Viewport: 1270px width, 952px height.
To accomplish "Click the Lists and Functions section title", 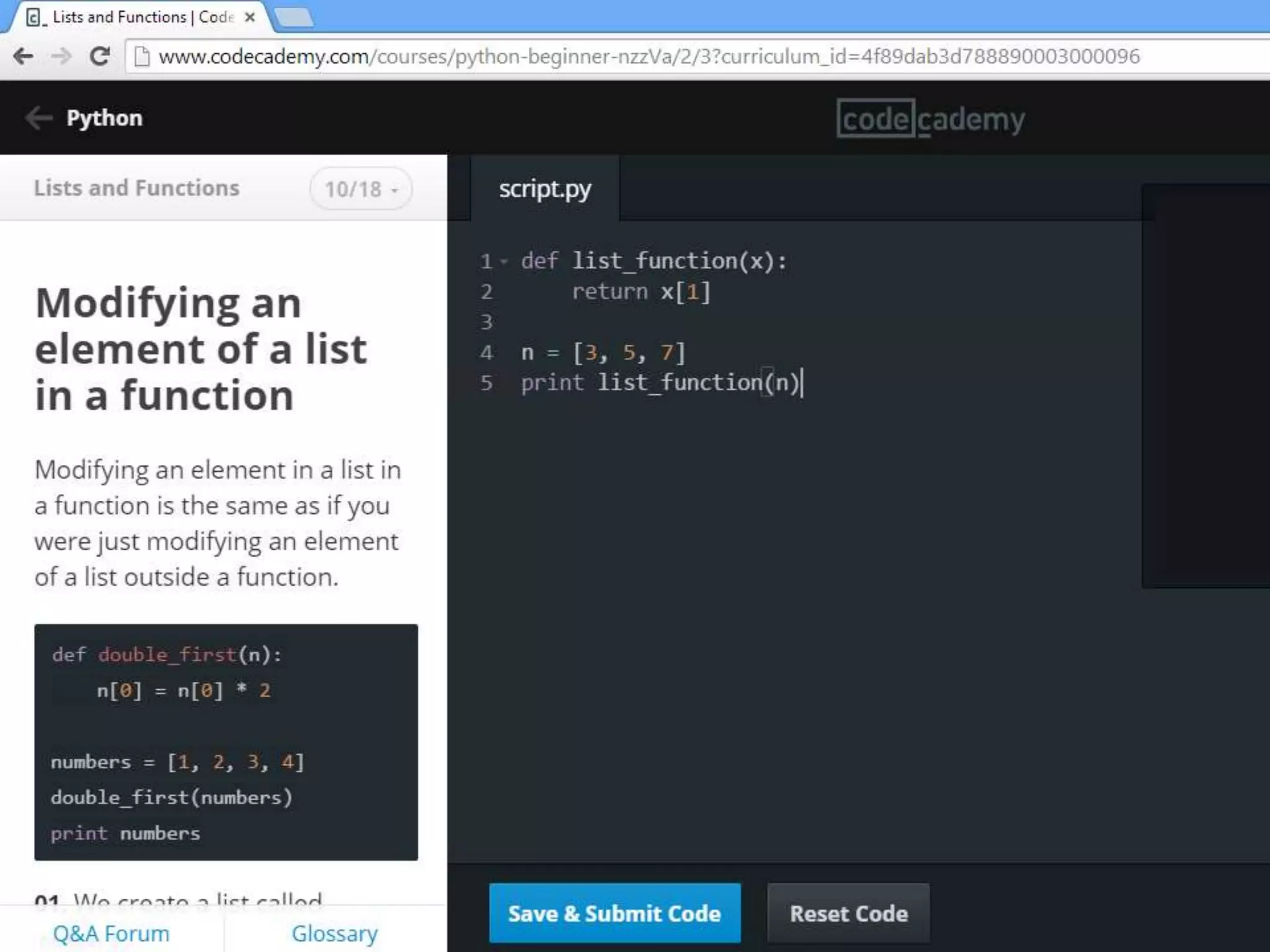I will click(x=136, y=188).
